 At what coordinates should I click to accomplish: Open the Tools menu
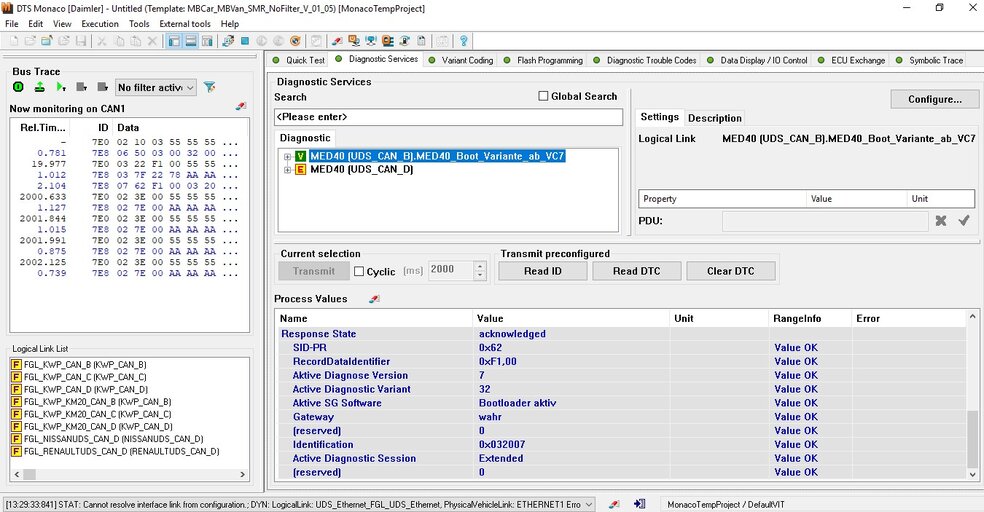click(139, 24)
